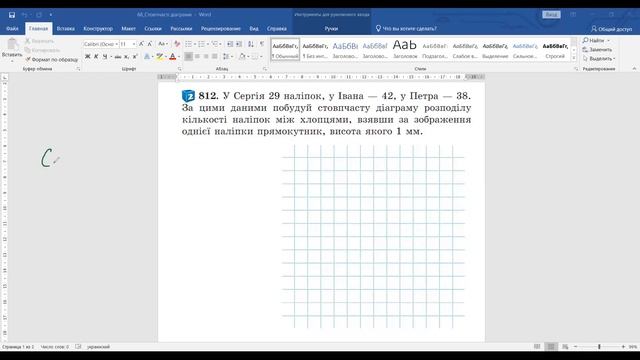Apply the red font color swatch
This screenshot has height=360, width=640.
tap(173, 56)
